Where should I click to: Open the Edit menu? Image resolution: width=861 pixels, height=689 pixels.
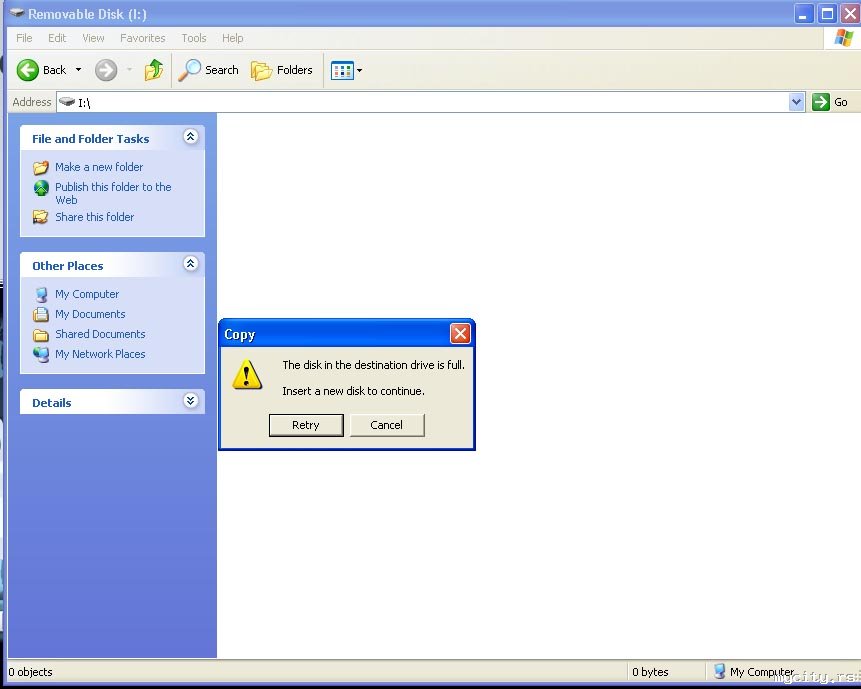57,38
